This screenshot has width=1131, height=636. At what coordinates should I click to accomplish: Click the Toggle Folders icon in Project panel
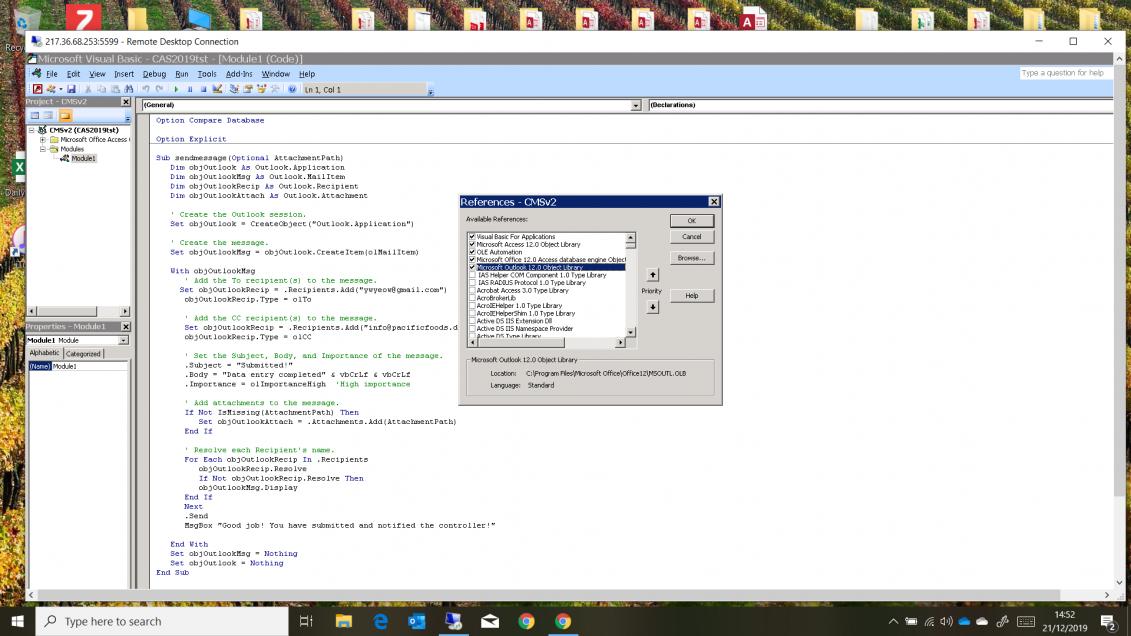(x=65, y=115)
